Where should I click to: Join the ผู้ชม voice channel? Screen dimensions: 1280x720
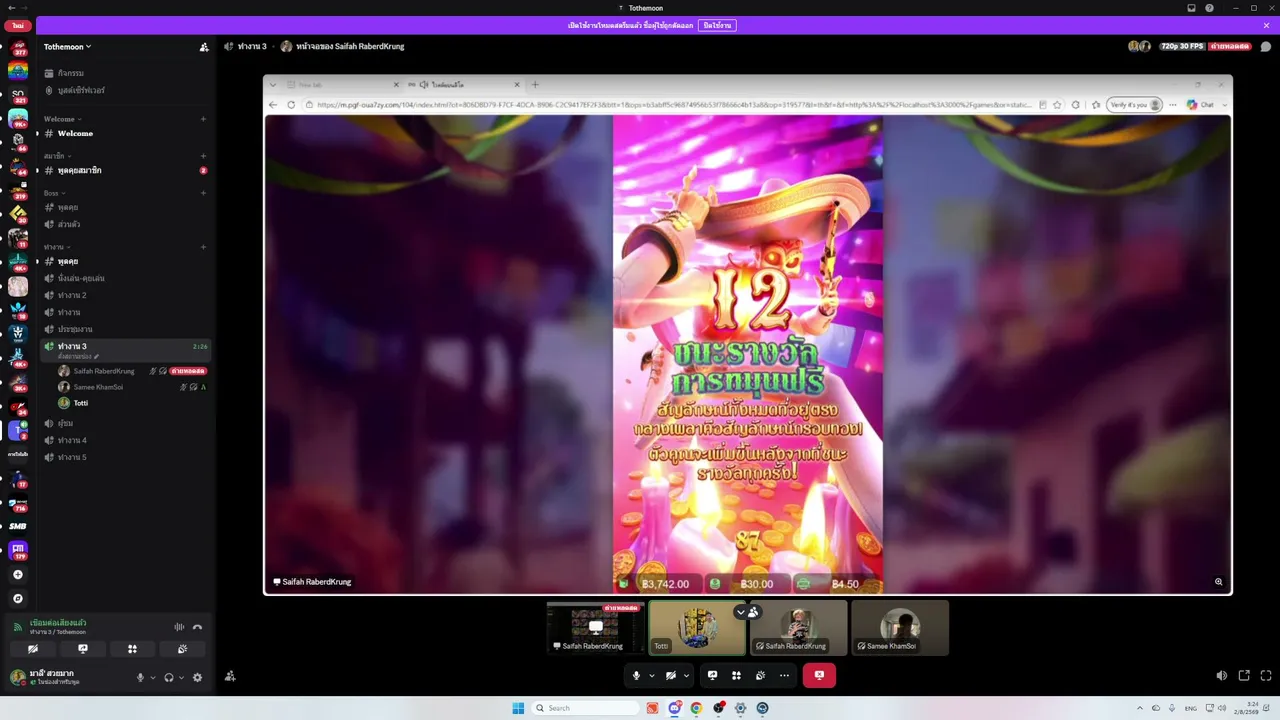(125, 423)
